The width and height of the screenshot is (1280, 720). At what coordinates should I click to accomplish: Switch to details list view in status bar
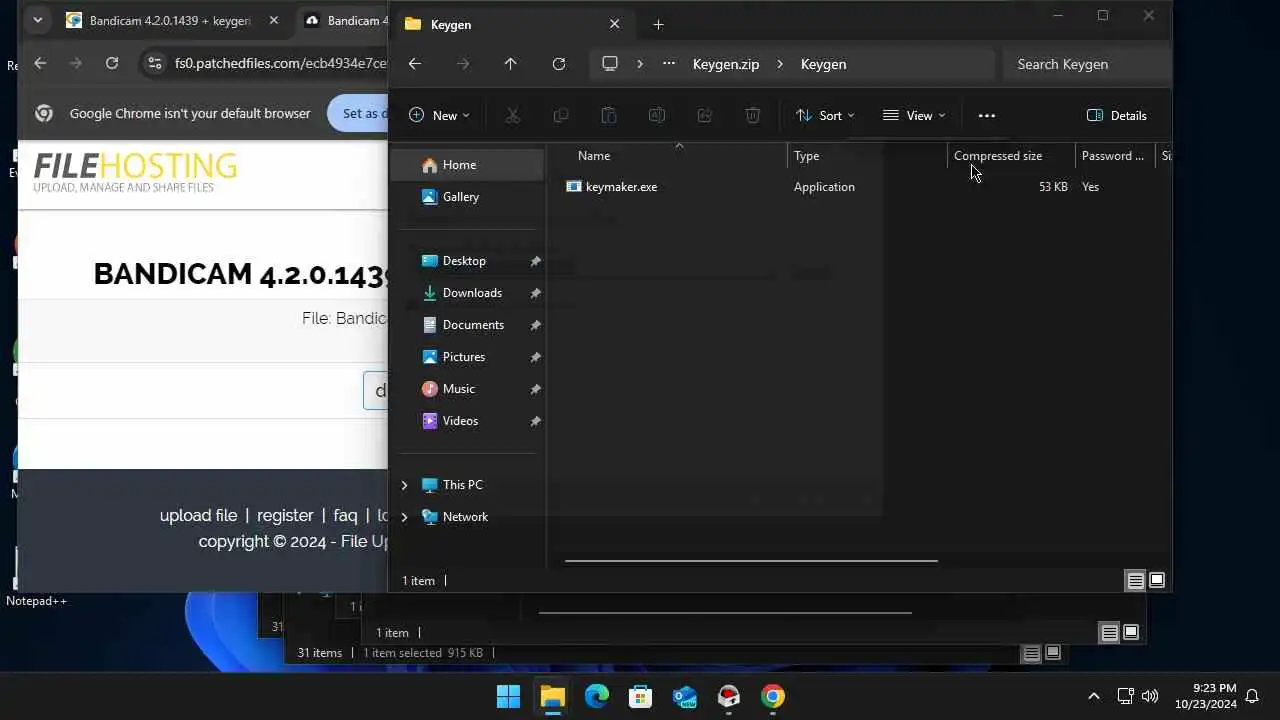(x=1135, y=580)
